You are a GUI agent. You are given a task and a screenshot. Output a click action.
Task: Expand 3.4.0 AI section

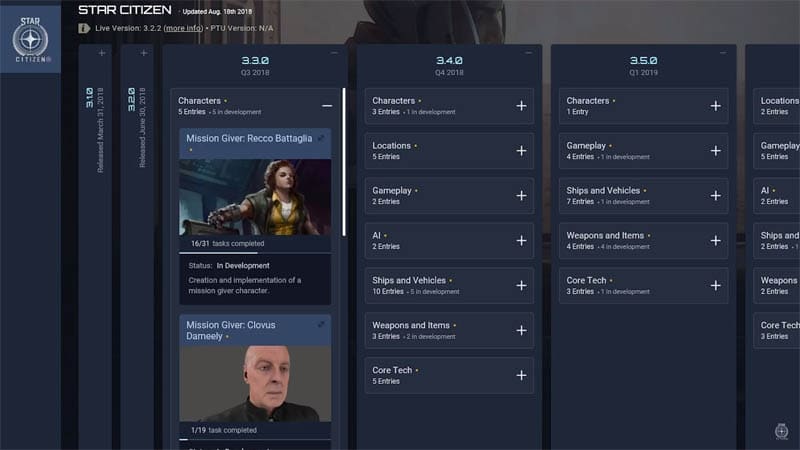pyautogui.click(x=521, y=240)
